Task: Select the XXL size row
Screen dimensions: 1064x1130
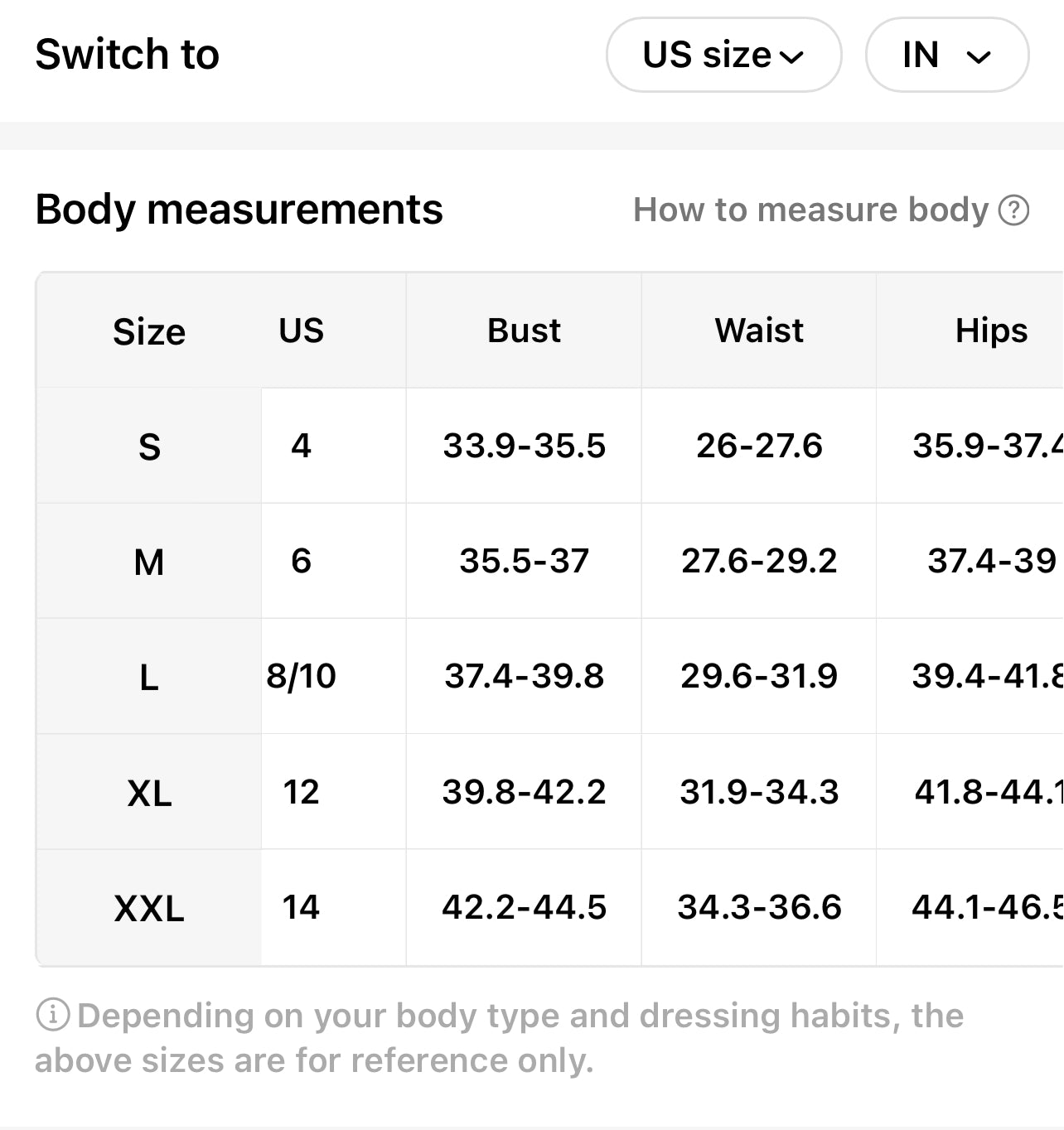Action: 149,908
